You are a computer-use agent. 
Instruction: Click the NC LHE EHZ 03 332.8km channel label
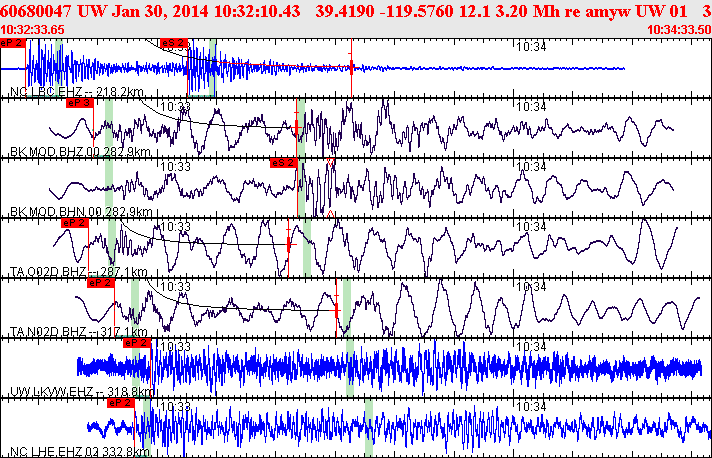(x=80, y=452)
